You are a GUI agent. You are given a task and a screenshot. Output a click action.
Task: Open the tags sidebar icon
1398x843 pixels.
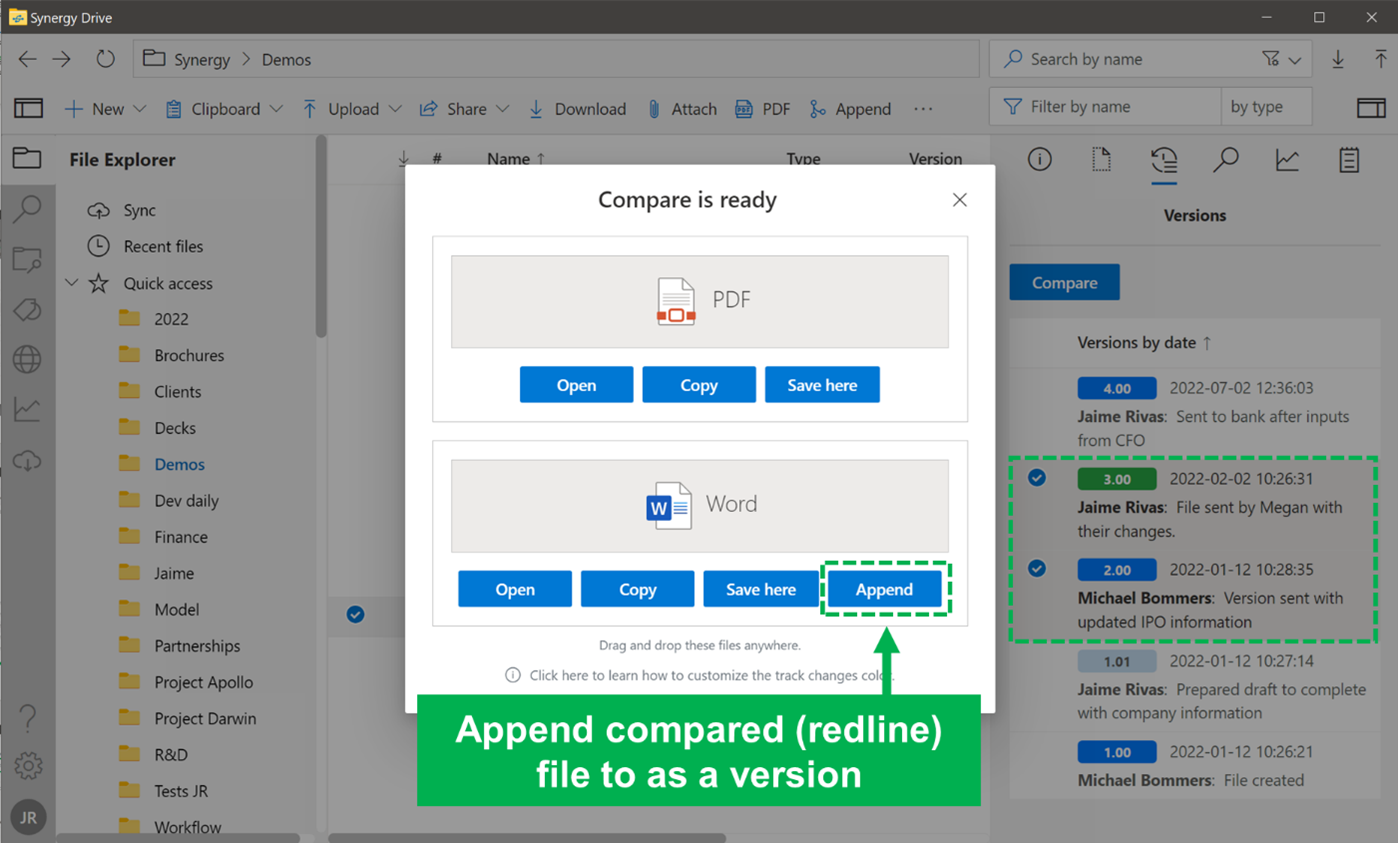coord(27,310)
